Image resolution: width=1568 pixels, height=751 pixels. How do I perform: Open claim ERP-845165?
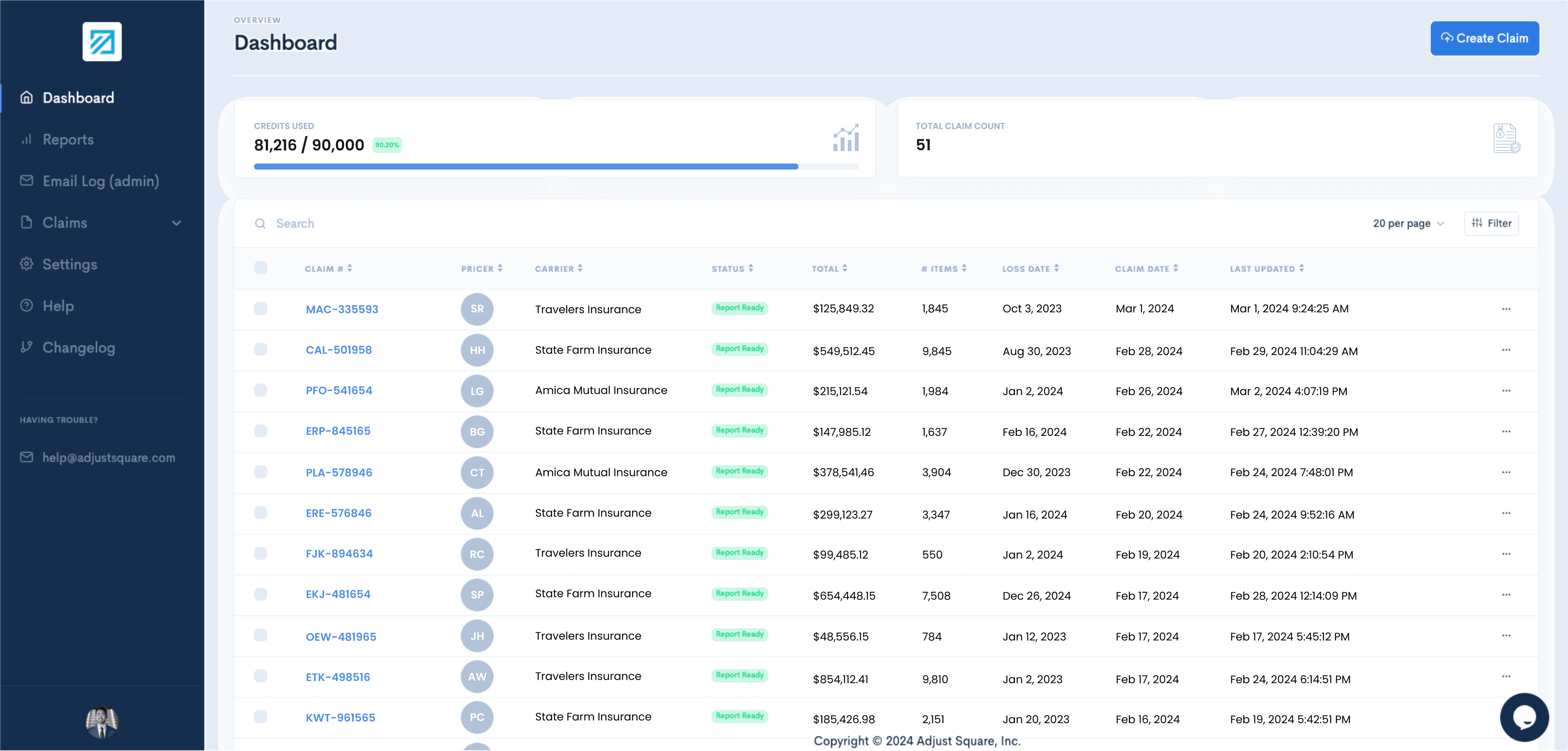click(x=338, y=431)
